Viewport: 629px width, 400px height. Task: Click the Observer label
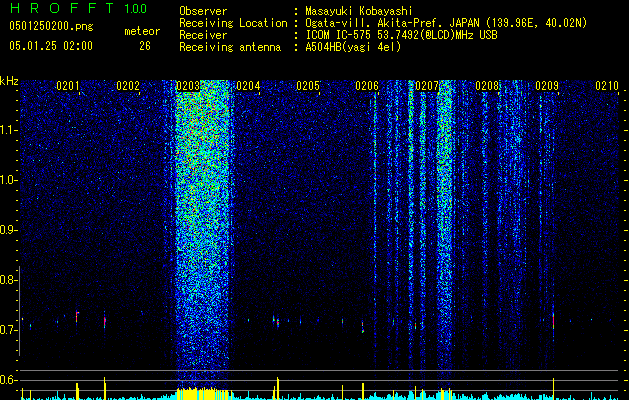click(x=203, y=11)
